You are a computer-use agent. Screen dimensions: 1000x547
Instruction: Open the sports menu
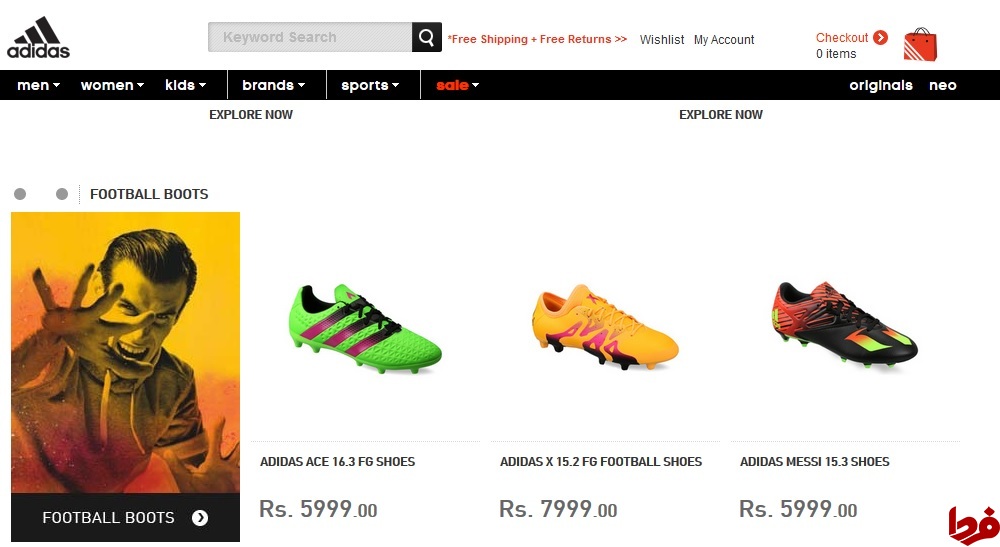[370, 85]
